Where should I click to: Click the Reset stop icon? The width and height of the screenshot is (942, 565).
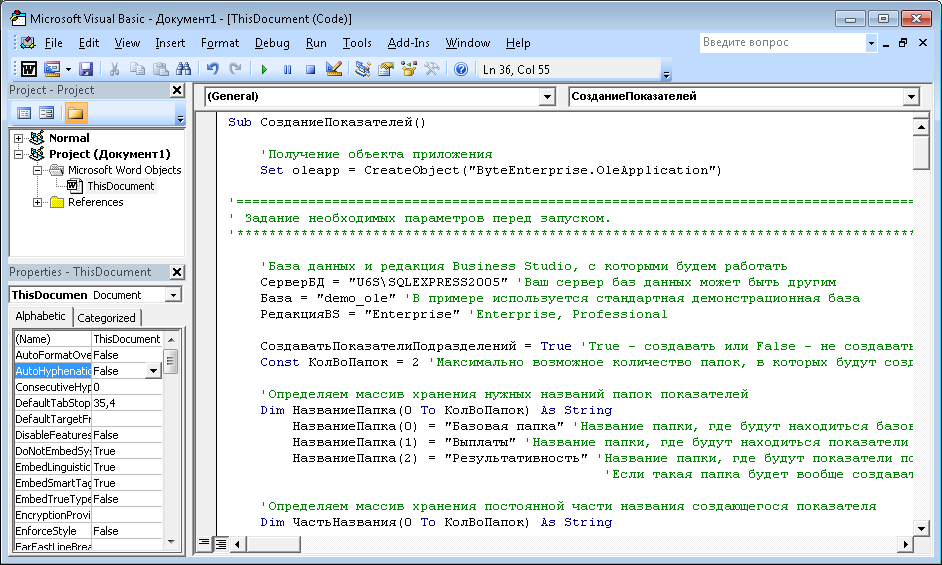click(310, 69)
